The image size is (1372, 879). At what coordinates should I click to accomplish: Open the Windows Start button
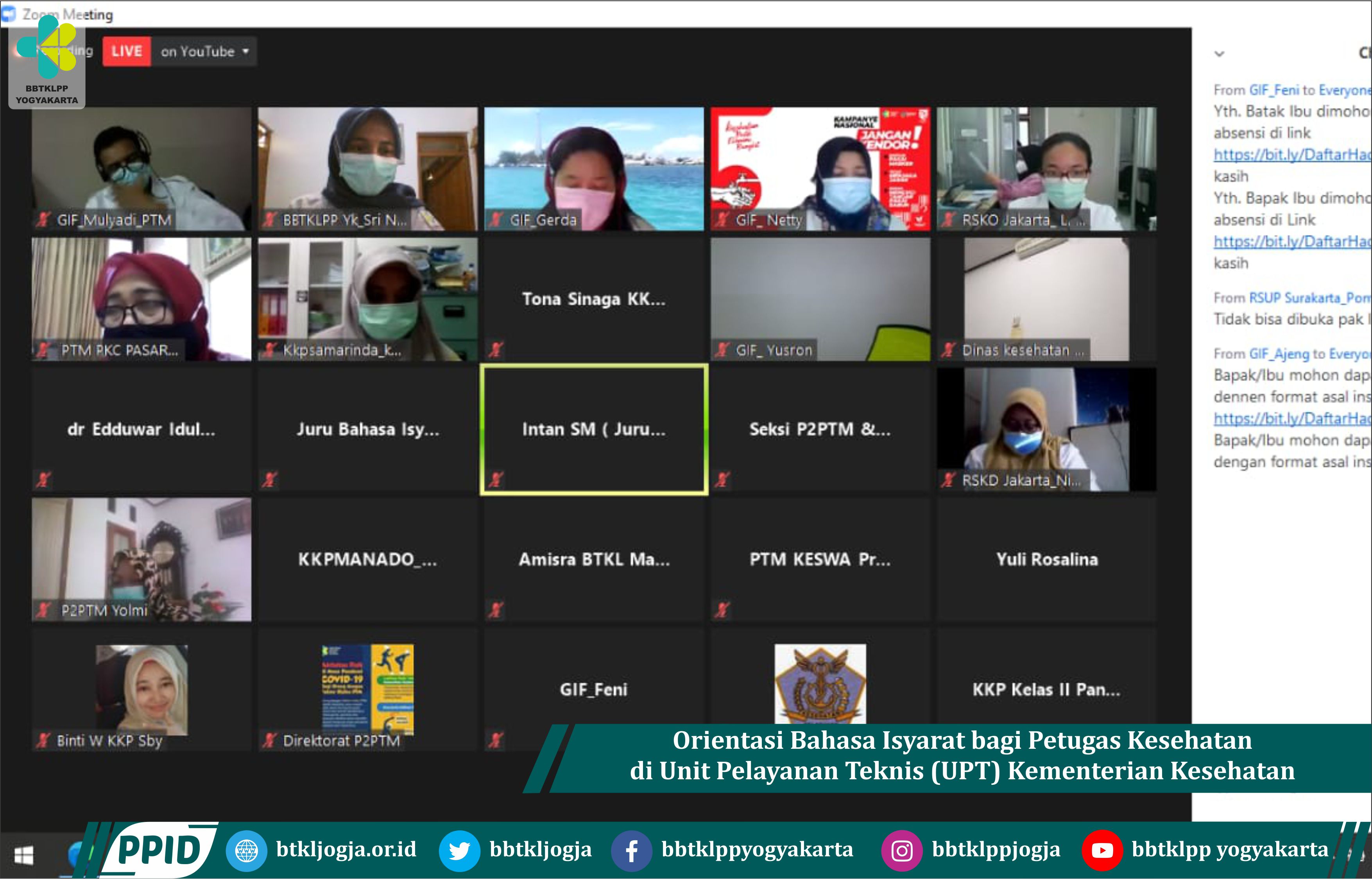tap(23, 855)
